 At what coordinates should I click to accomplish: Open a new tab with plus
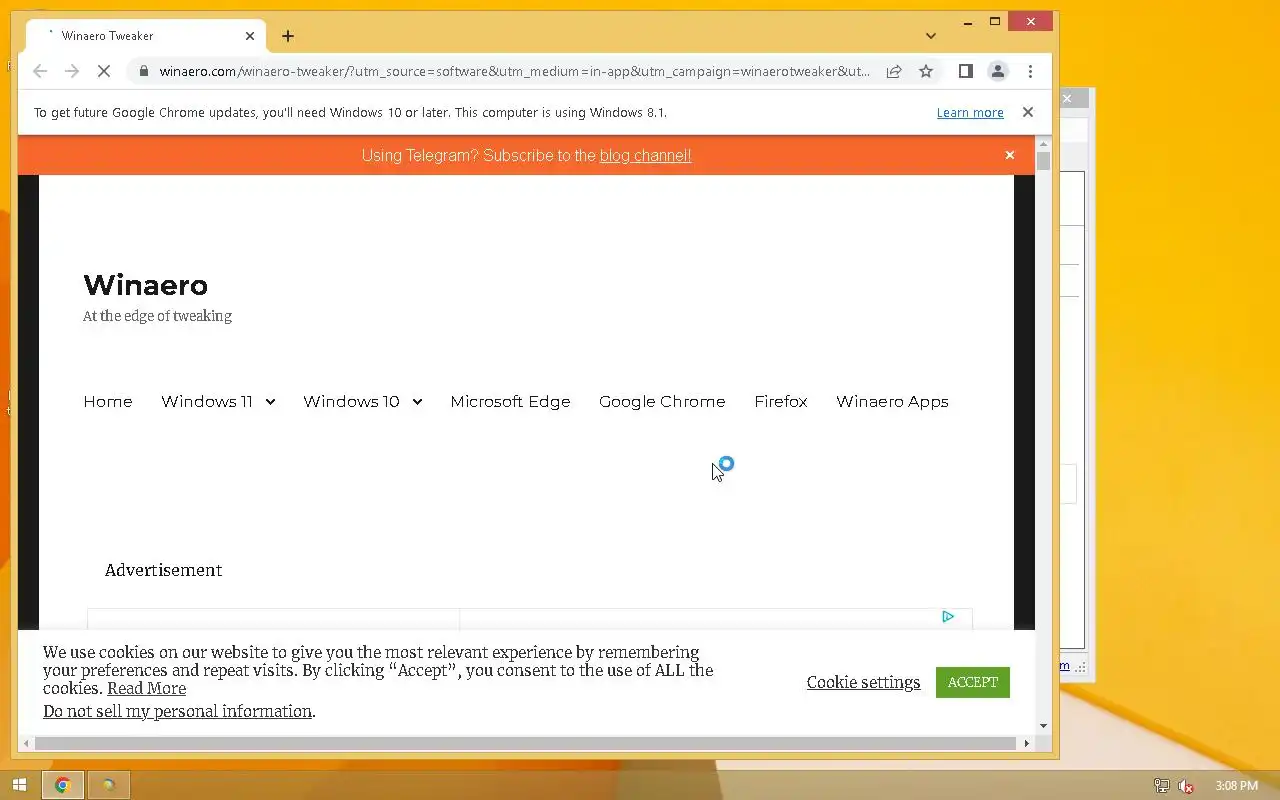pos(288,36)
